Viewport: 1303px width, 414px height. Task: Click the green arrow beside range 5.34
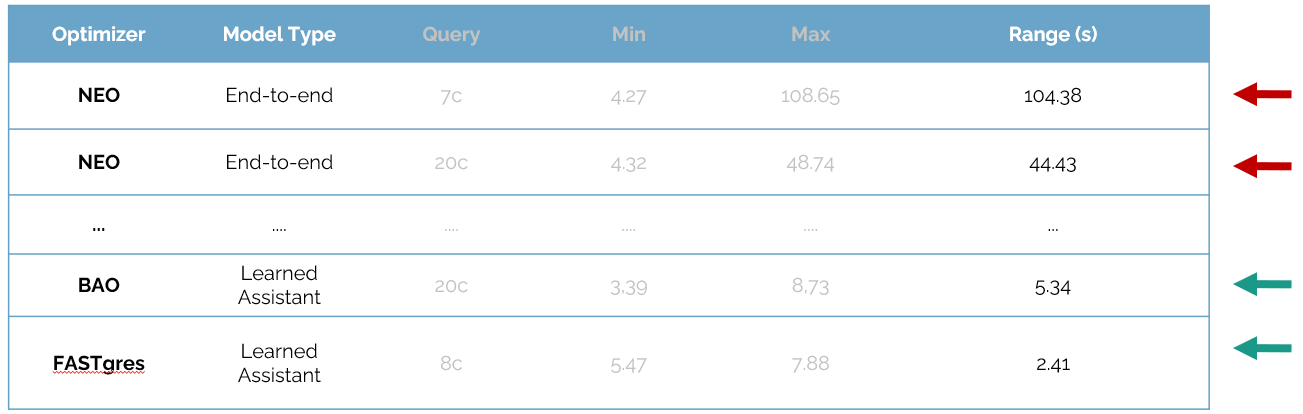(x=1262, y=285)
